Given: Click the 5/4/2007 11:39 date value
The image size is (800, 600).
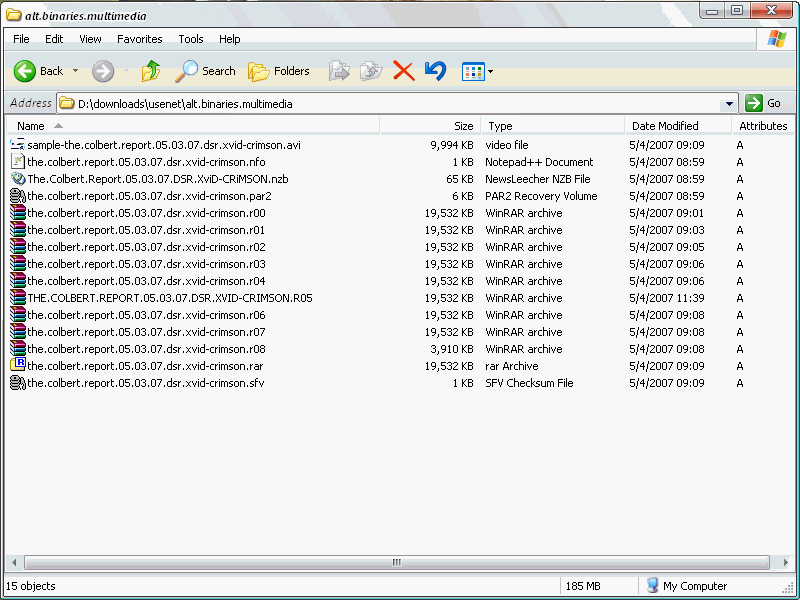Looking at the screenshot, I should tap(667, 298).
